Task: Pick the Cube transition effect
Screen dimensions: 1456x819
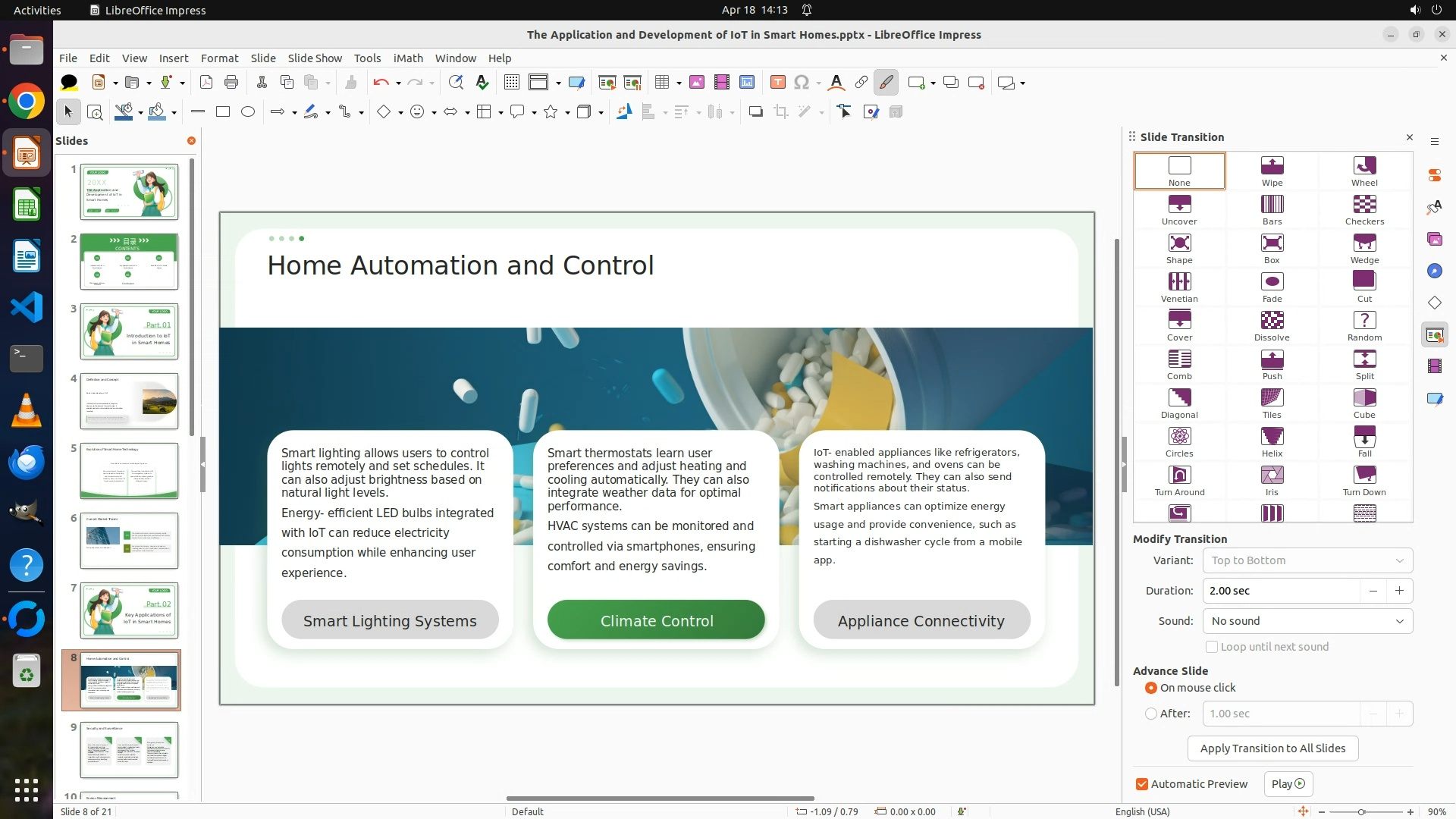Action: 1363,403
